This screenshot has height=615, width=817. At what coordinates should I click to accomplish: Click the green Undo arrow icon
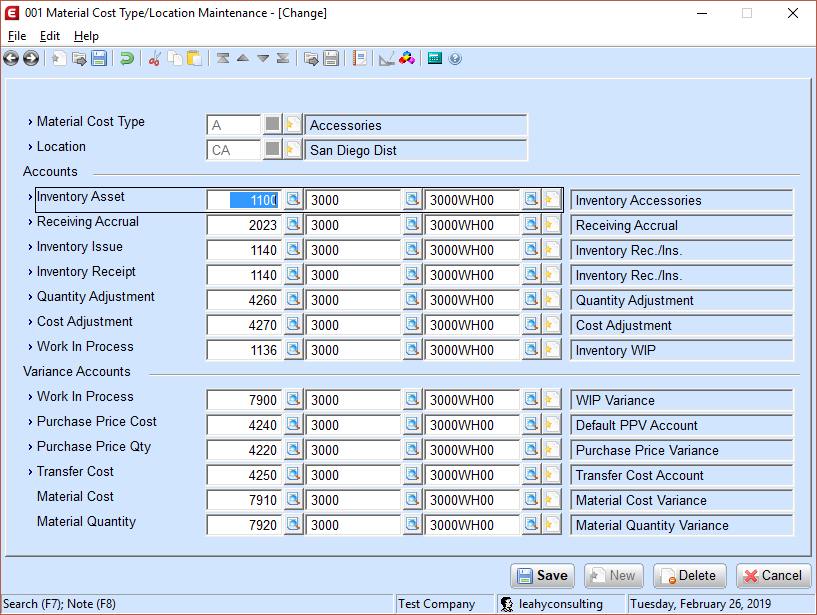click(x=127, y=58)
